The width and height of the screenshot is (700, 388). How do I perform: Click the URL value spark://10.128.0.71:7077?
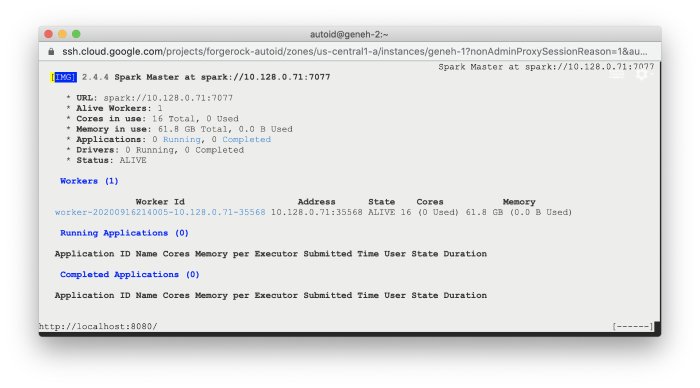point(168,98)
